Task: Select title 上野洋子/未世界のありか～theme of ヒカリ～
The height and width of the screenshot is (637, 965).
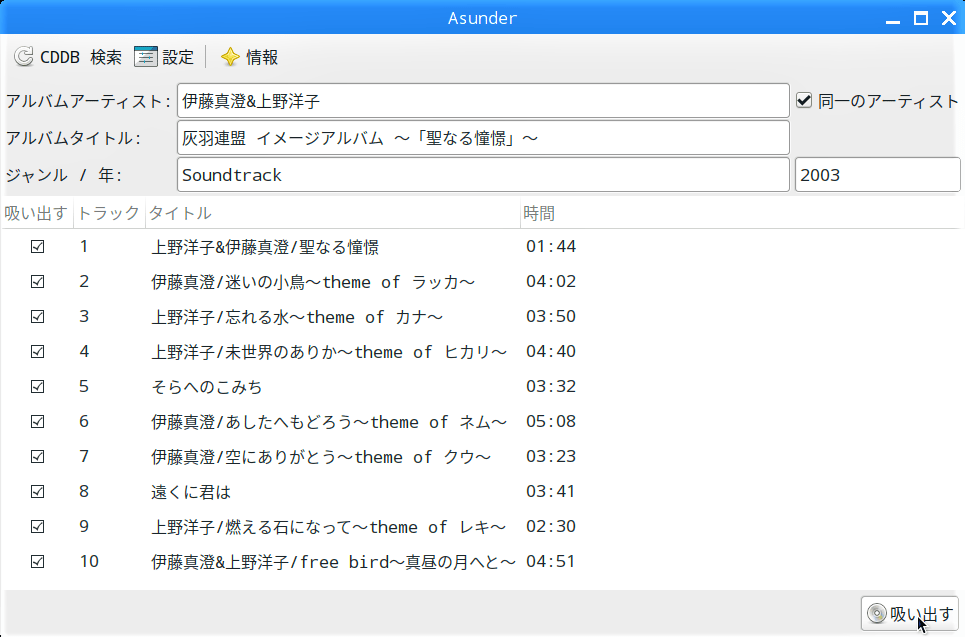Action: pyautogui.click(x=329, y=352)
